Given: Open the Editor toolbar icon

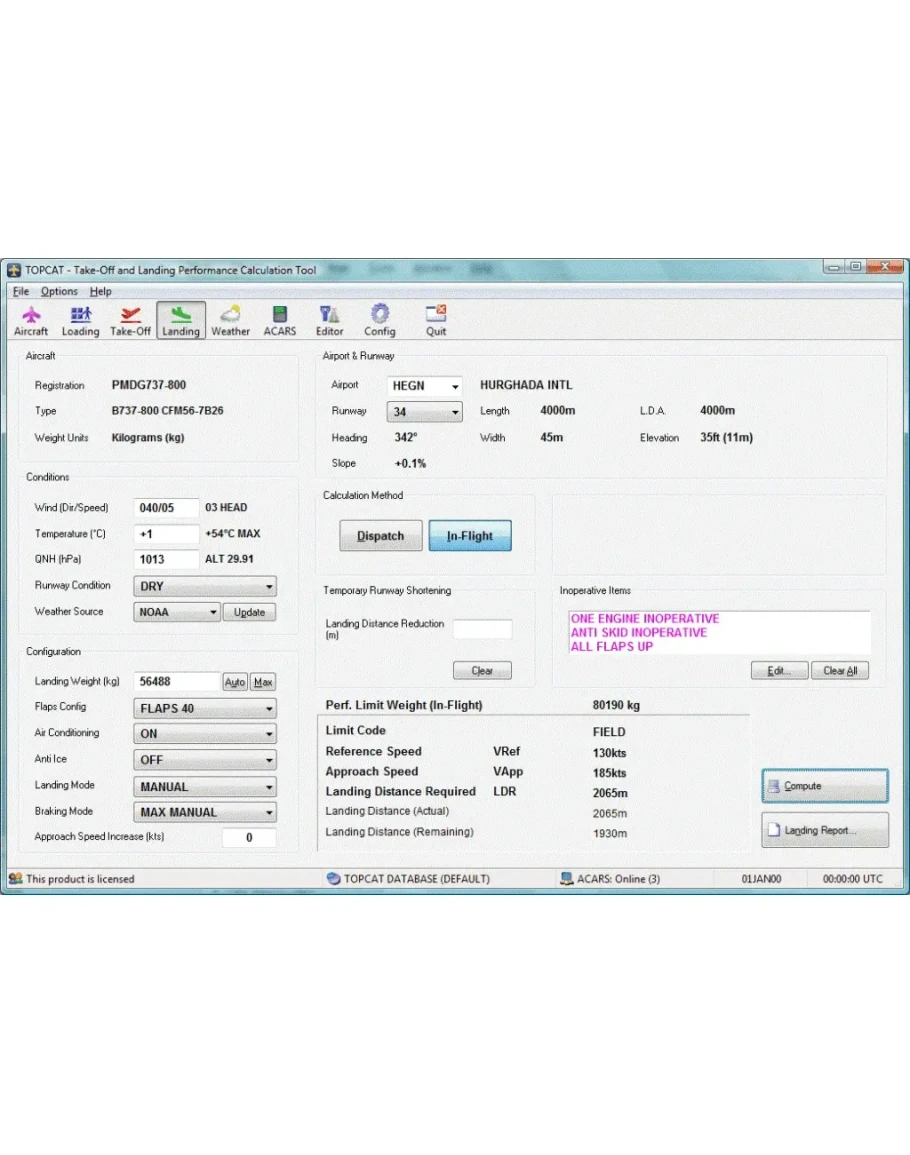Looking at the screenshot, I should (x=329, y=321).
